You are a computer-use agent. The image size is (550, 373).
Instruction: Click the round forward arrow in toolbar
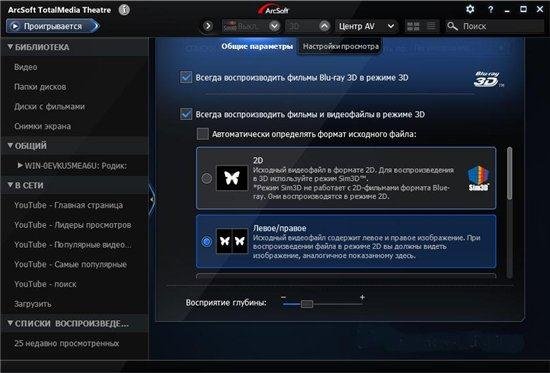pyautogui.click(x=208, y=26)
